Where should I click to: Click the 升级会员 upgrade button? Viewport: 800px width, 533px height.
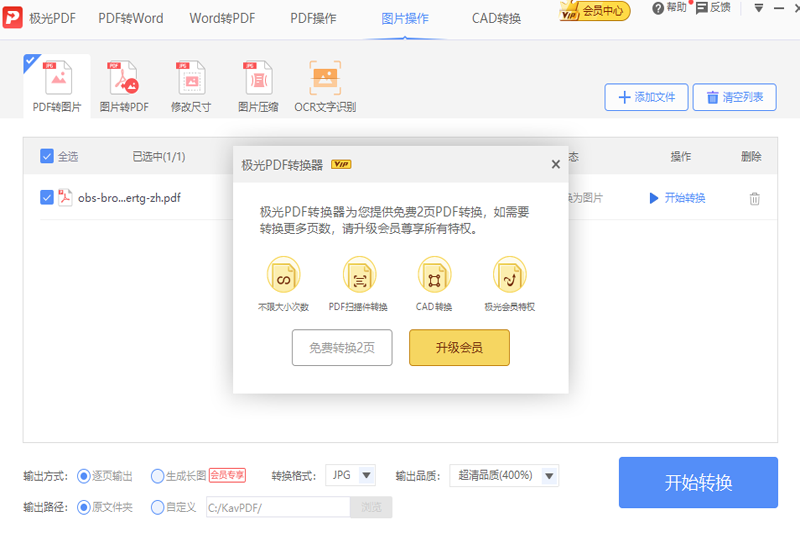coord(459,348)
